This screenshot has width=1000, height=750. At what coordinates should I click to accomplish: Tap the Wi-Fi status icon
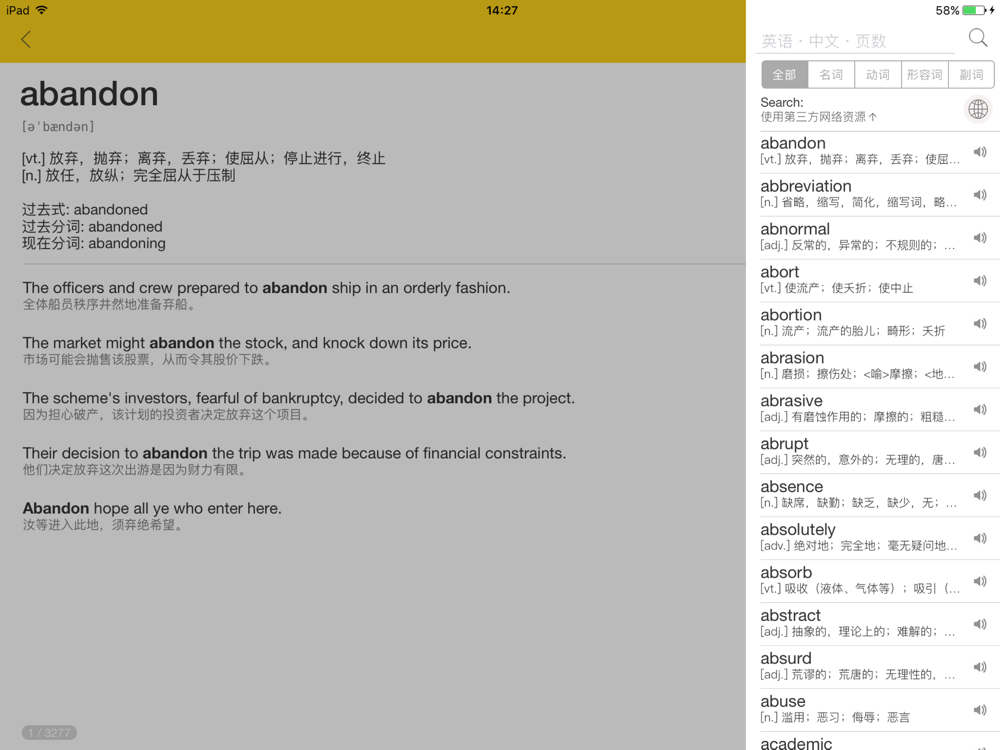click(x=41, y=10)
